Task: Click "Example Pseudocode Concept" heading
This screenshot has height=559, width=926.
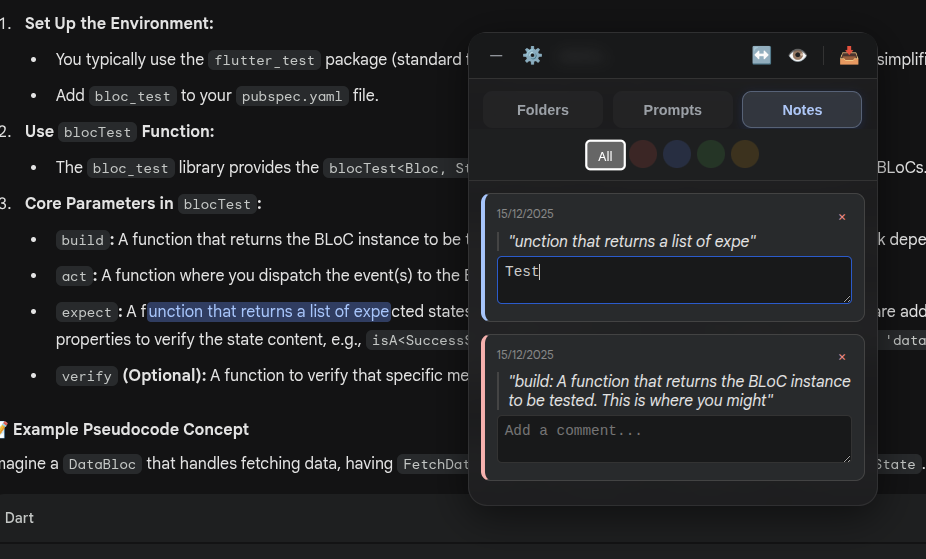Action: (x=131, y=429)
